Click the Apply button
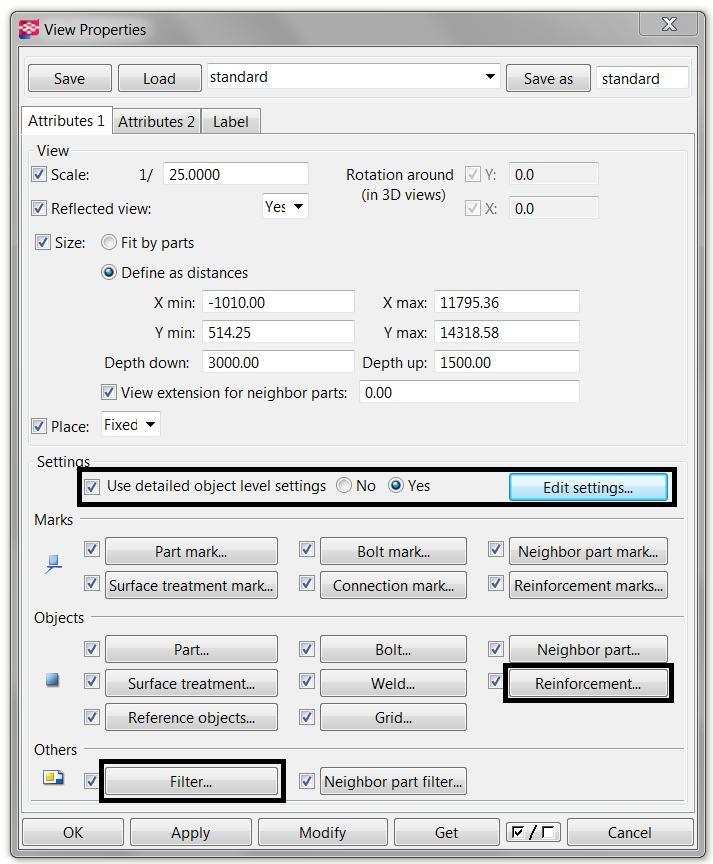 tap(191, 832)
